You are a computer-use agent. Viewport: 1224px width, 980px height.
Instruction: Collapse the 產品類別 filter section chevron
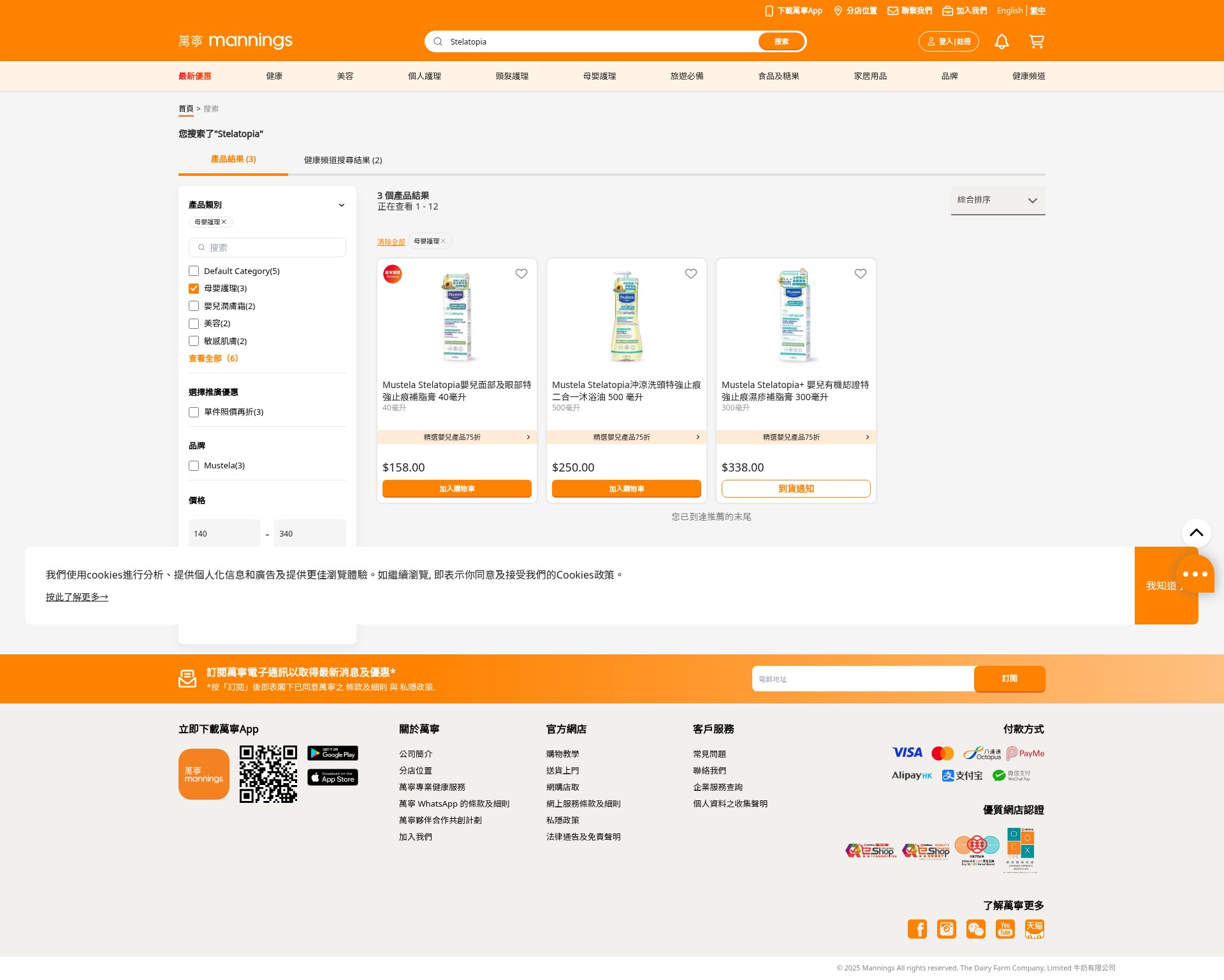(342, 205)
